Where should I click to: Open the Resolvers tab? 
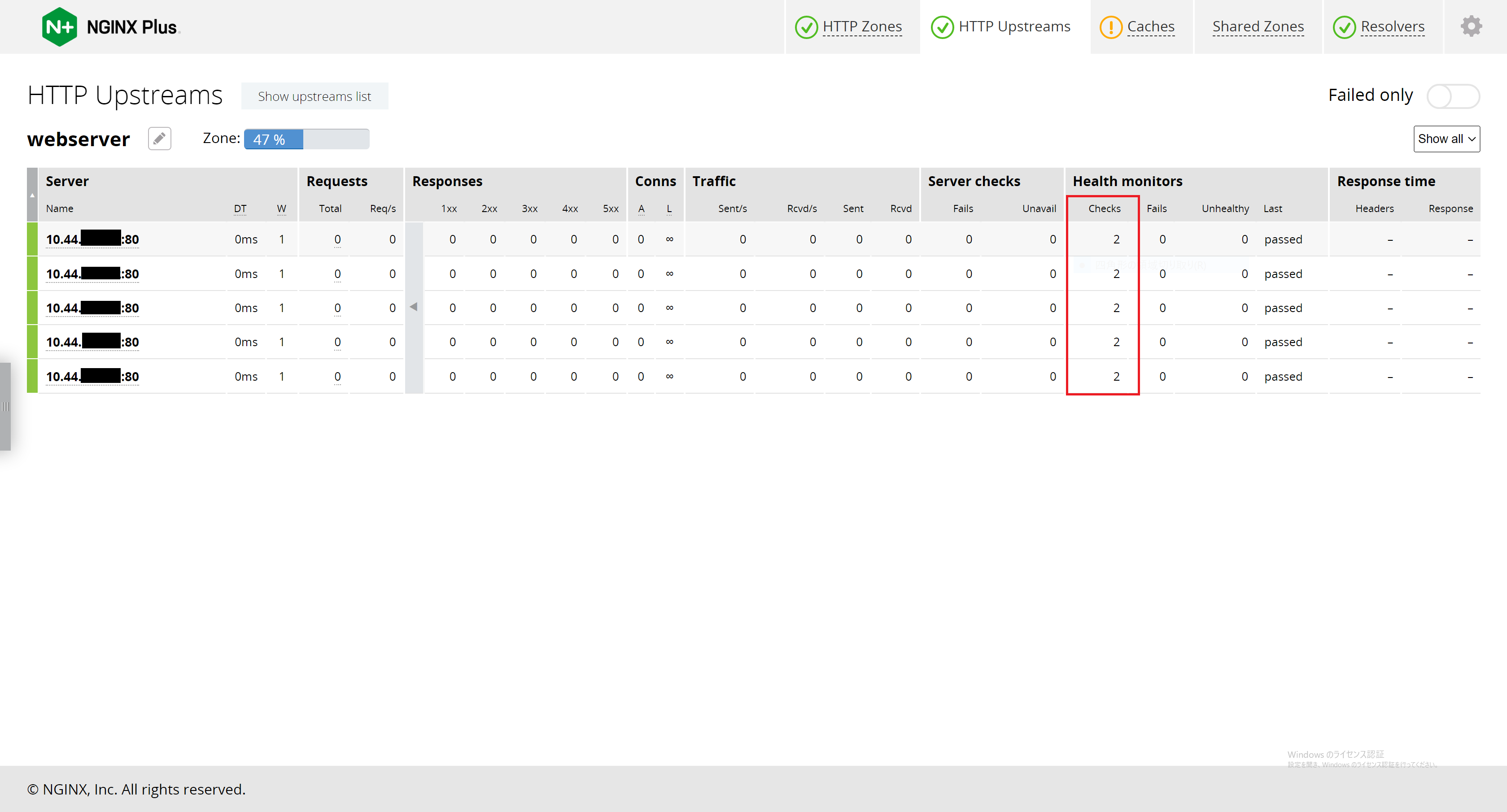1392,27
